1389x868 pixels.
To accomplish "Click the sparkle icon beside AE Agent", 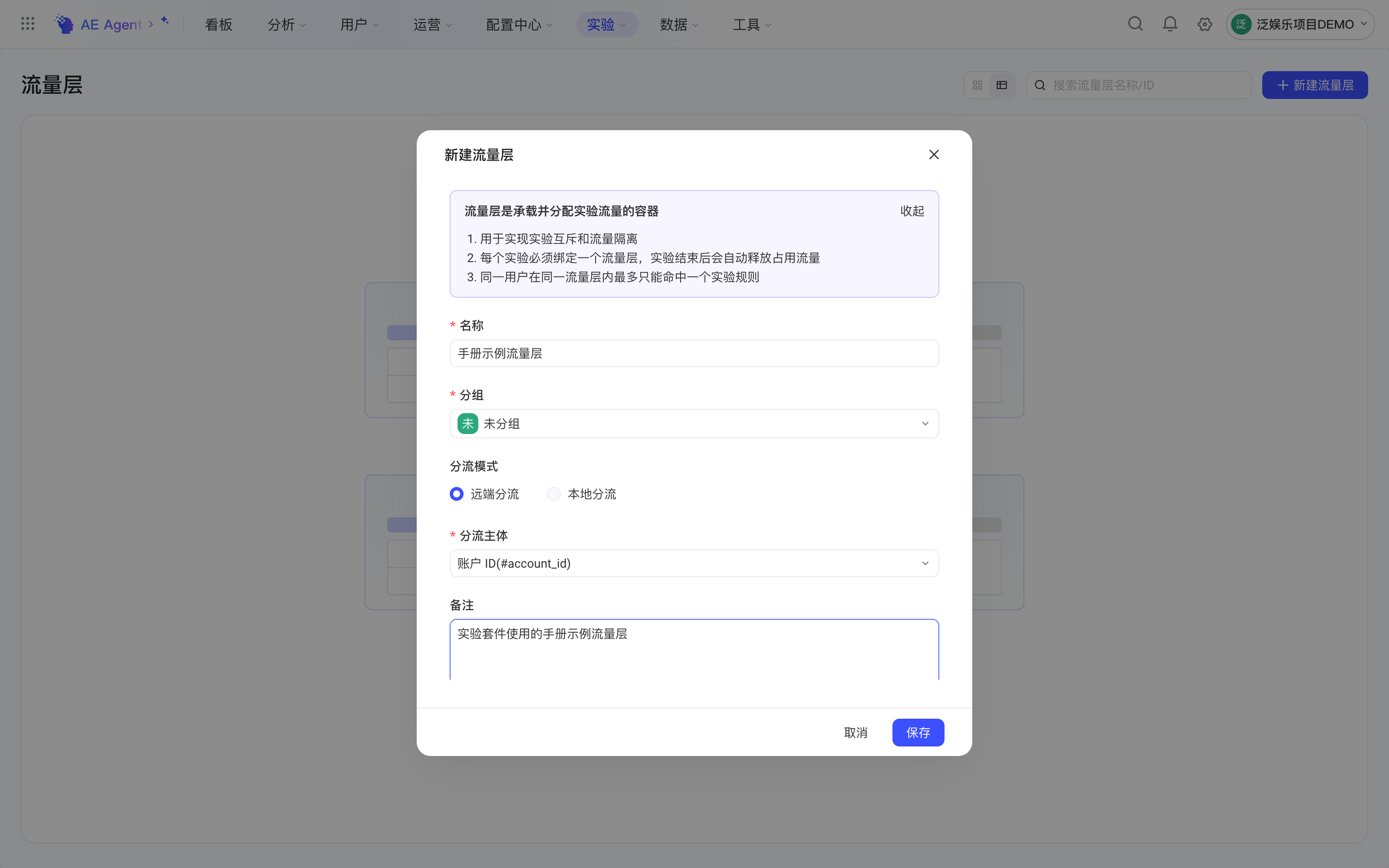I will (165, 21).
